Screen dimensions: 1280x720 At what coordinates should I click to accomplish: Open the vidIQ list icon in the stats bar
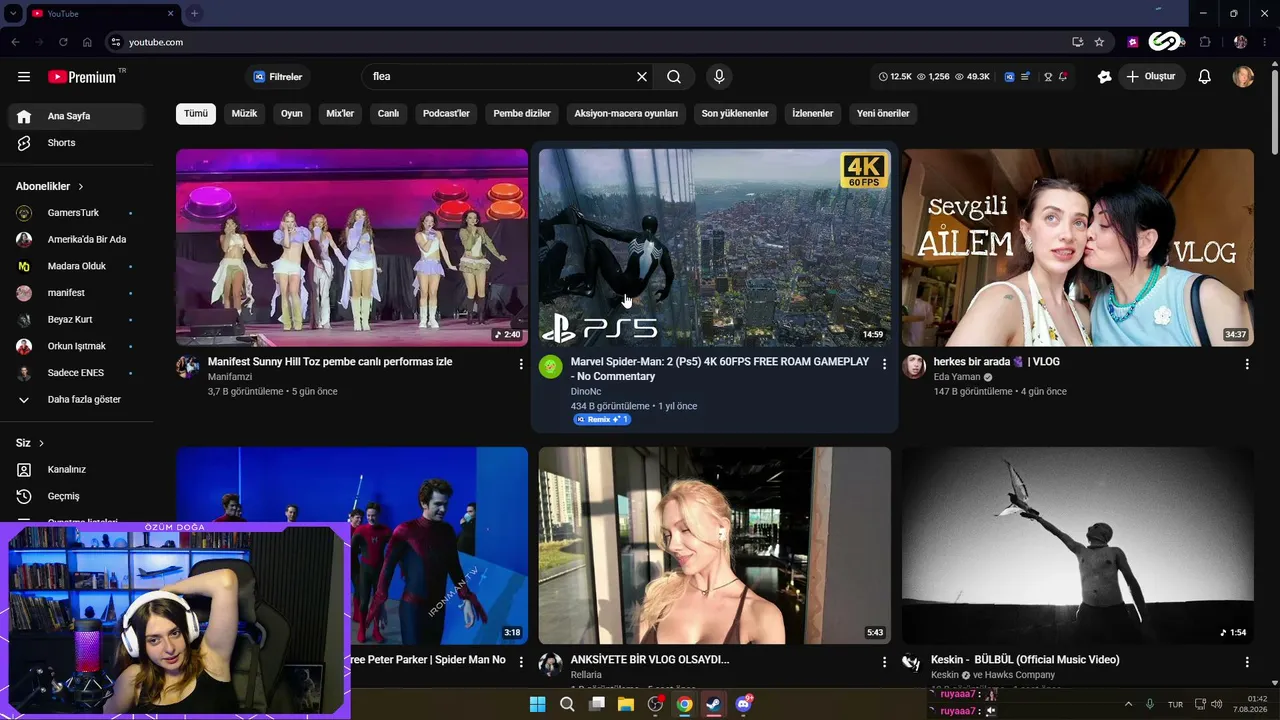(x=1025, y=77)
